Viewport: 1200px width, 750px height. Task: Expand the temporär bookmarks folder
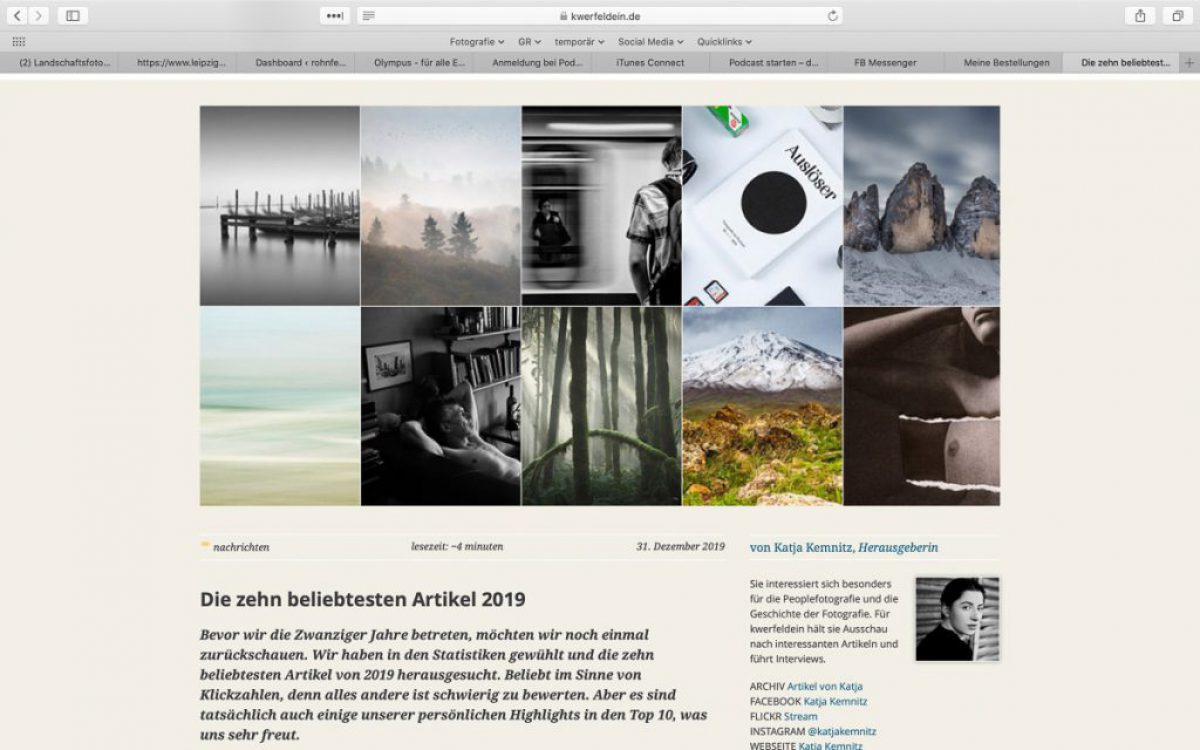click(x=580, y=42)
